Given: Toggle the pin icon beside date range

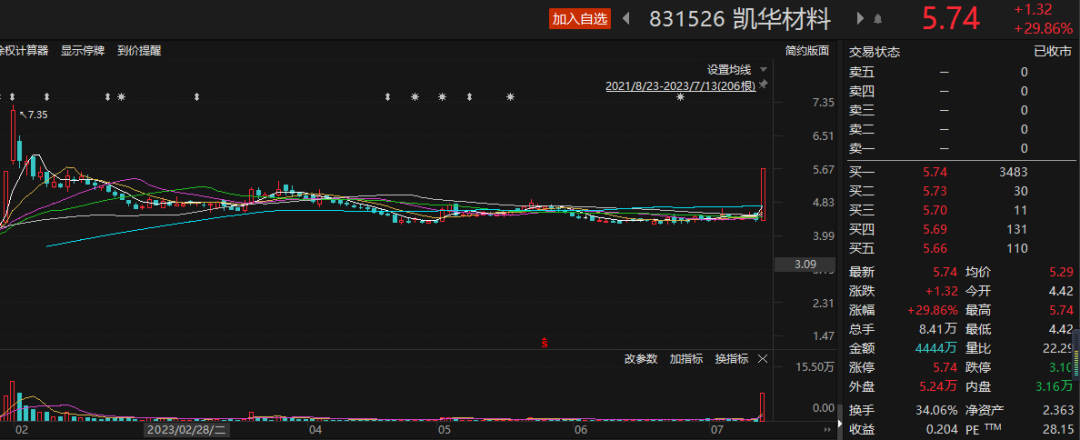Looking at the screenshot, I should click(763, 85).
